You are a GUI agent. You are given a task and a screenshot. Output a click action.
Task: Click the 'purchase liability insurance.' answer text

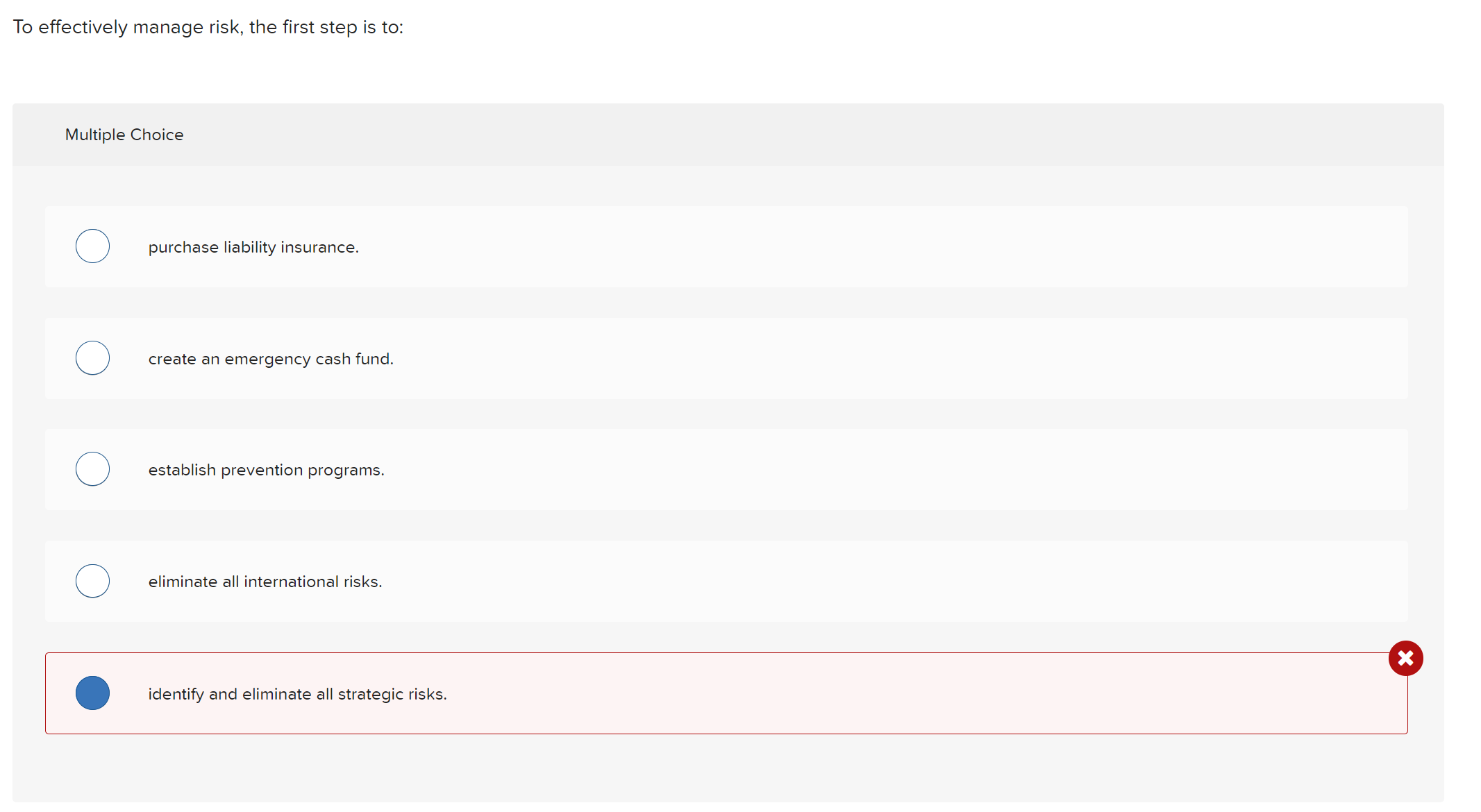pyautogui.click(x=253, y=247)
